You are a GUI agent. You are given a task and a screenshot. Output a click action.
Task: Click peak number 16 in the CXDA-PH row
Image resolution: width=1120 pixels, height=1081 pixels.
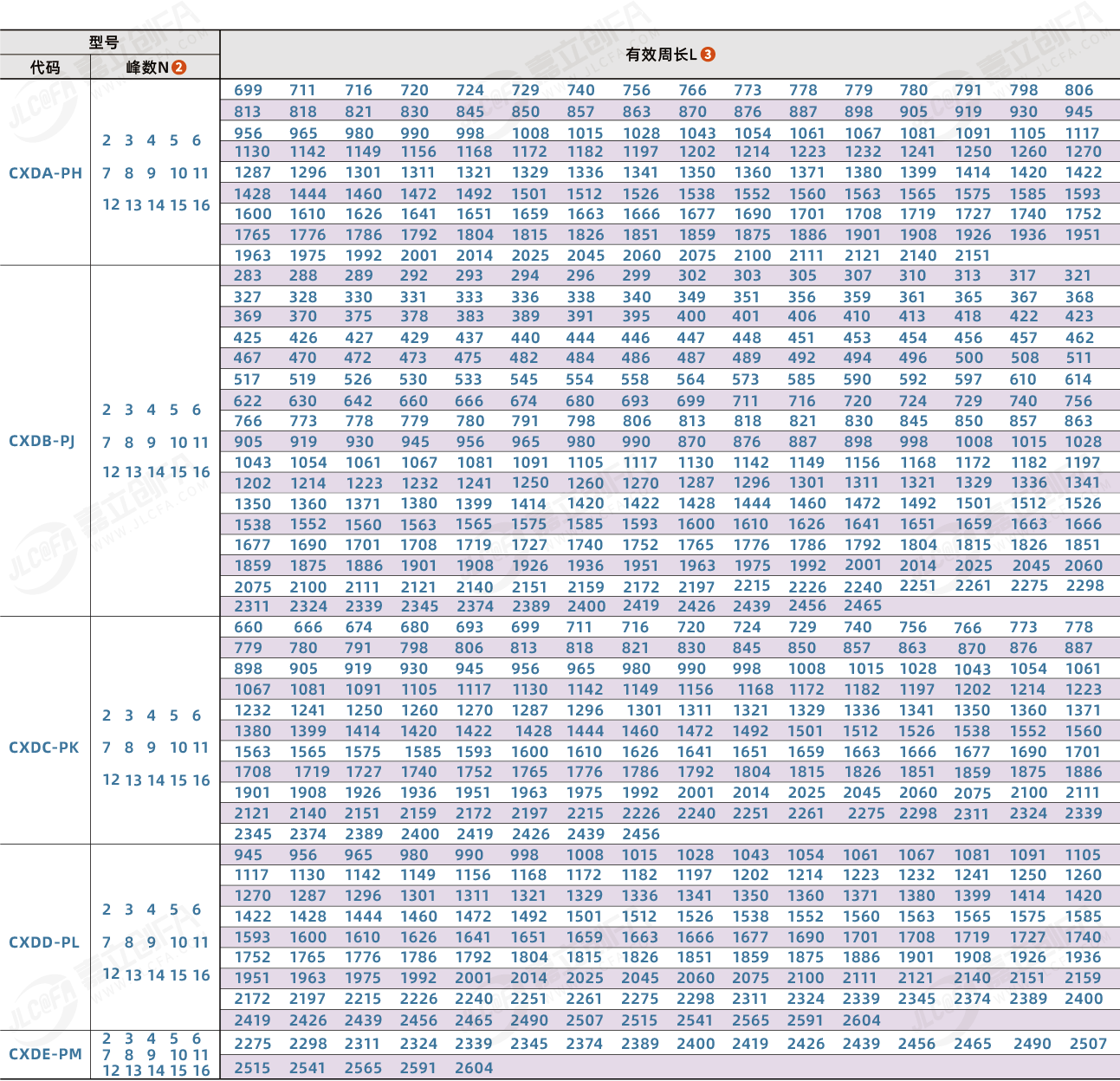(x=201, y=205)
